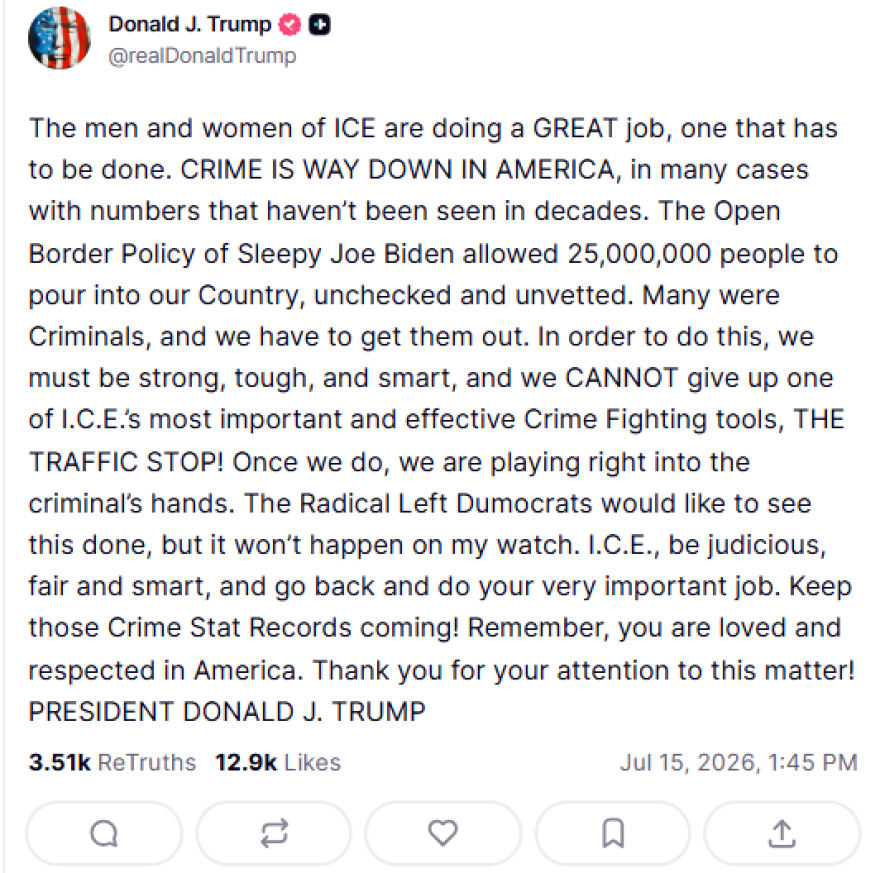
Task: Open the flag-painted profile avatar
Action: (x=59, y=38)
